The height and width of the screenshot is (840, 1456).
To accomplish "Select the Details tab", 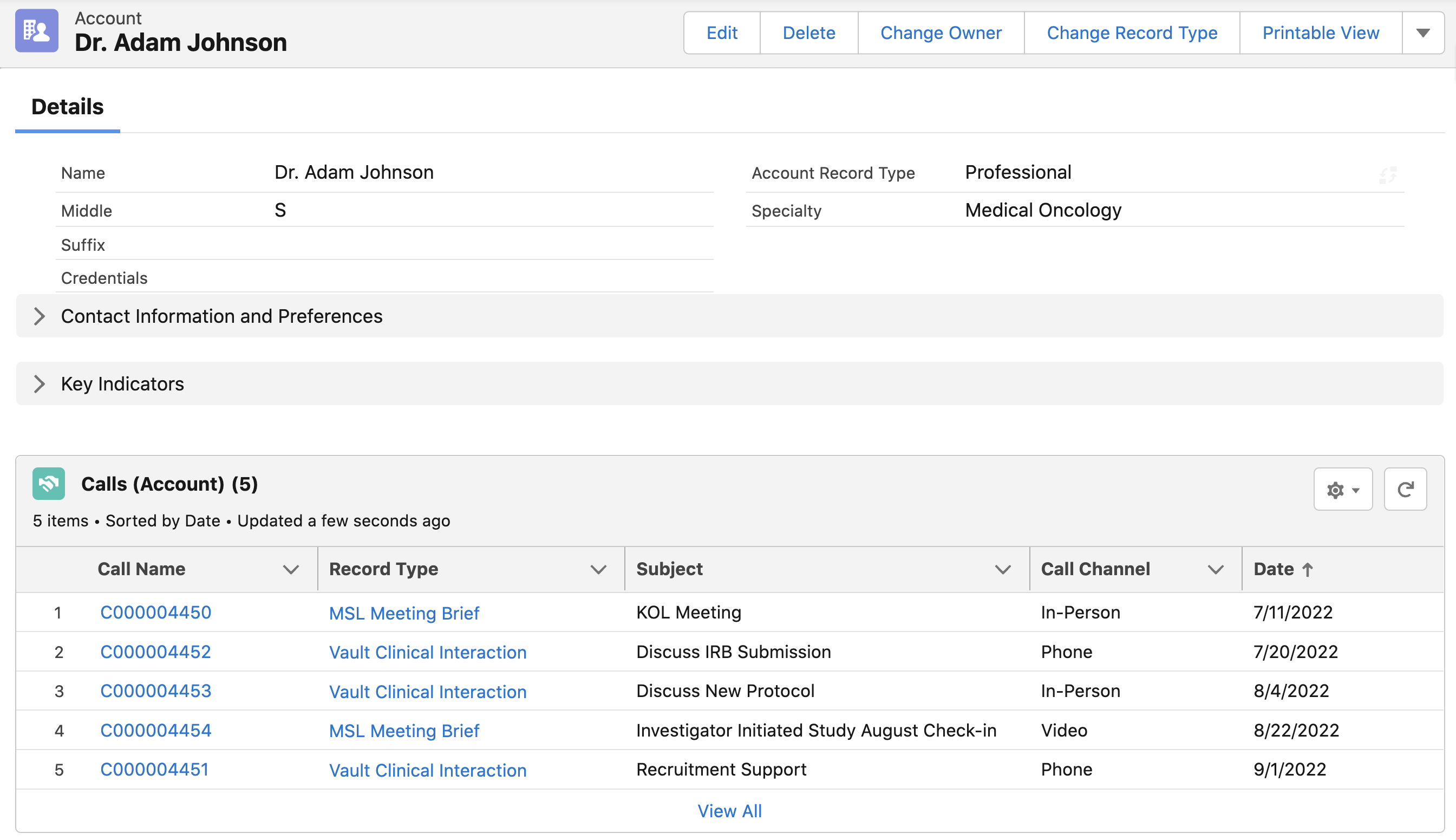I will (x=68, y=107).
